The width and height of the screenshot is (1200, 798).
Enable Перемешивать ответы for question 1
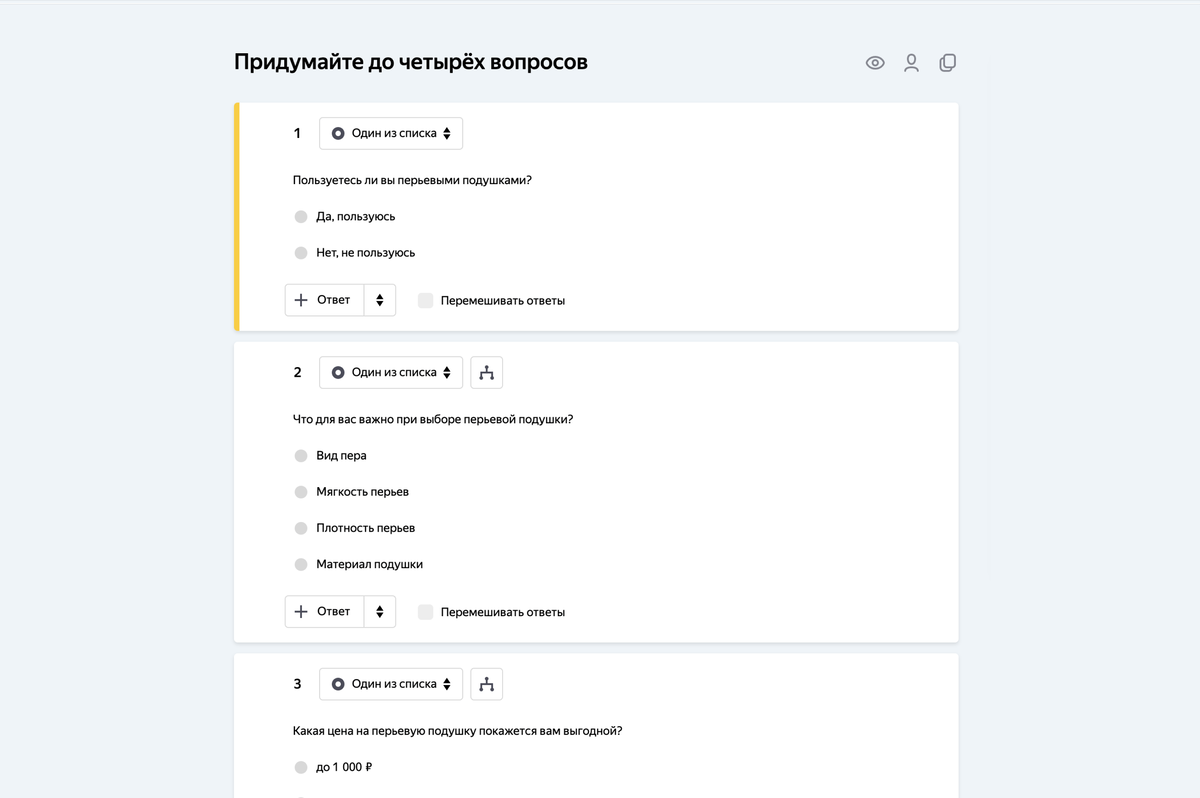(x=424, y=300)
